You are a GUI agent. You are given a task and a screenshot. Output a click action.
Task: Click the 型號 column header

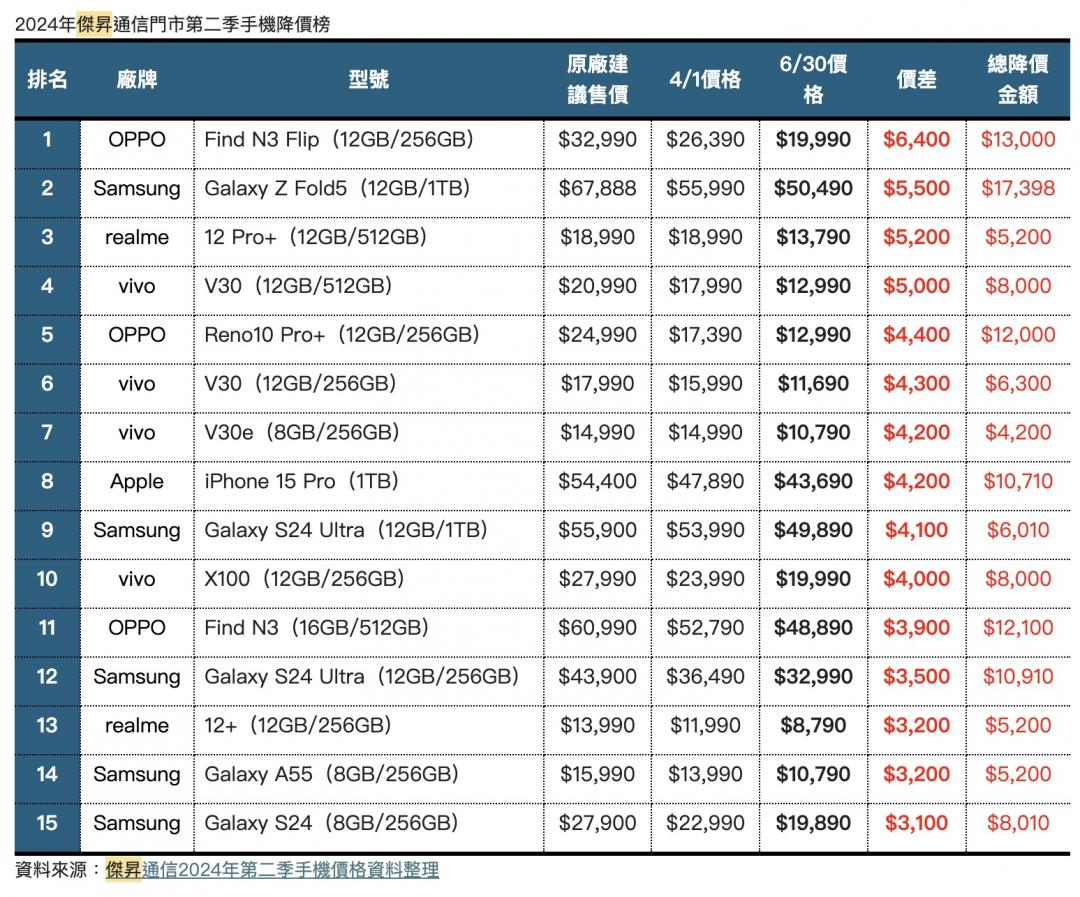click(368, 80)
